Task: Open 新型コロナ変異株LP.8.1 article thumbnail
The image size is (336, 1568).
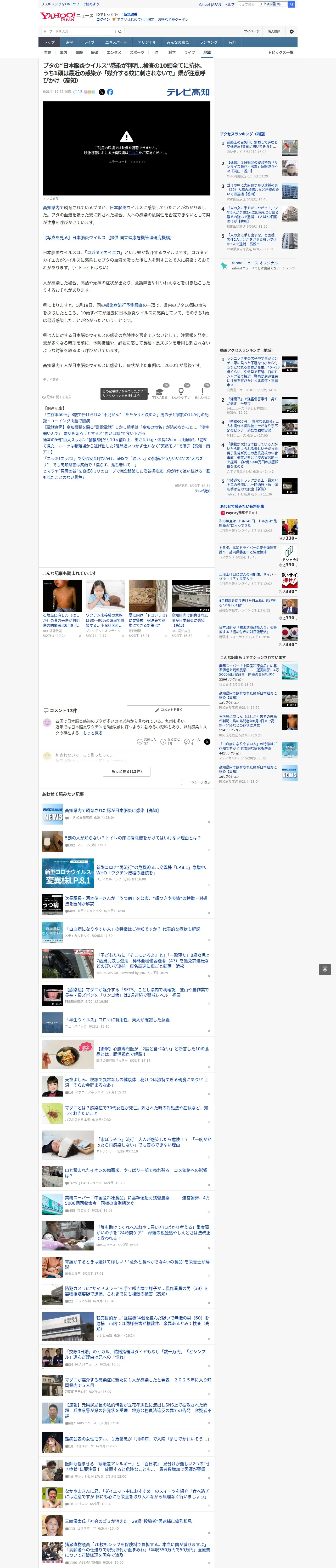Action: 68,872
